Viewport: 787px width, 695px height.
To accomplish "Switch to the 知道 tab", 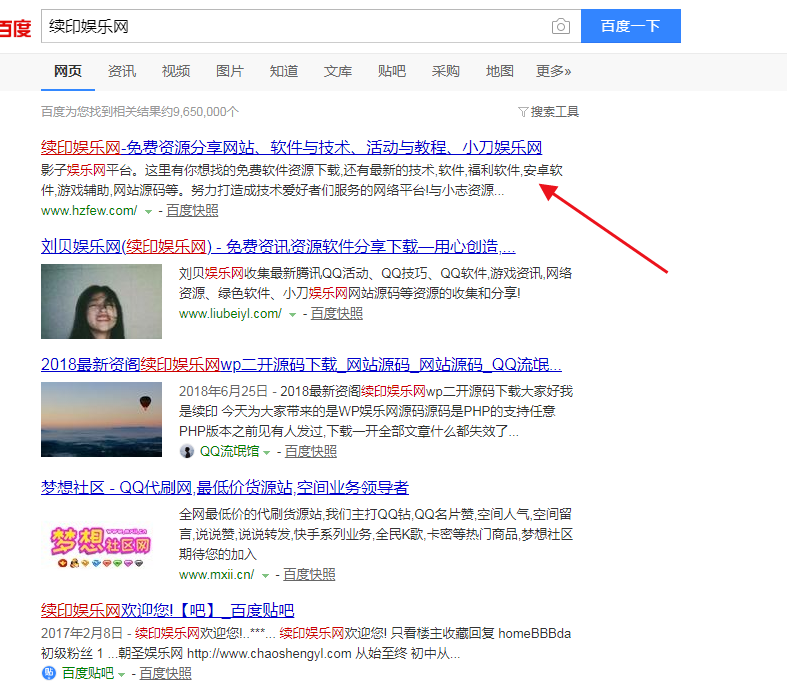I will (x=284, y=71).
